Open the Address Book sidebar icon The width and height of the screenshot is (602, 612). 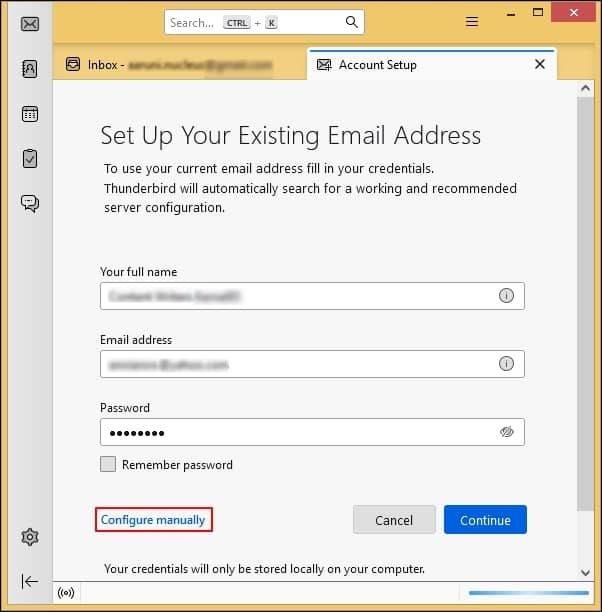coord(30,69)
